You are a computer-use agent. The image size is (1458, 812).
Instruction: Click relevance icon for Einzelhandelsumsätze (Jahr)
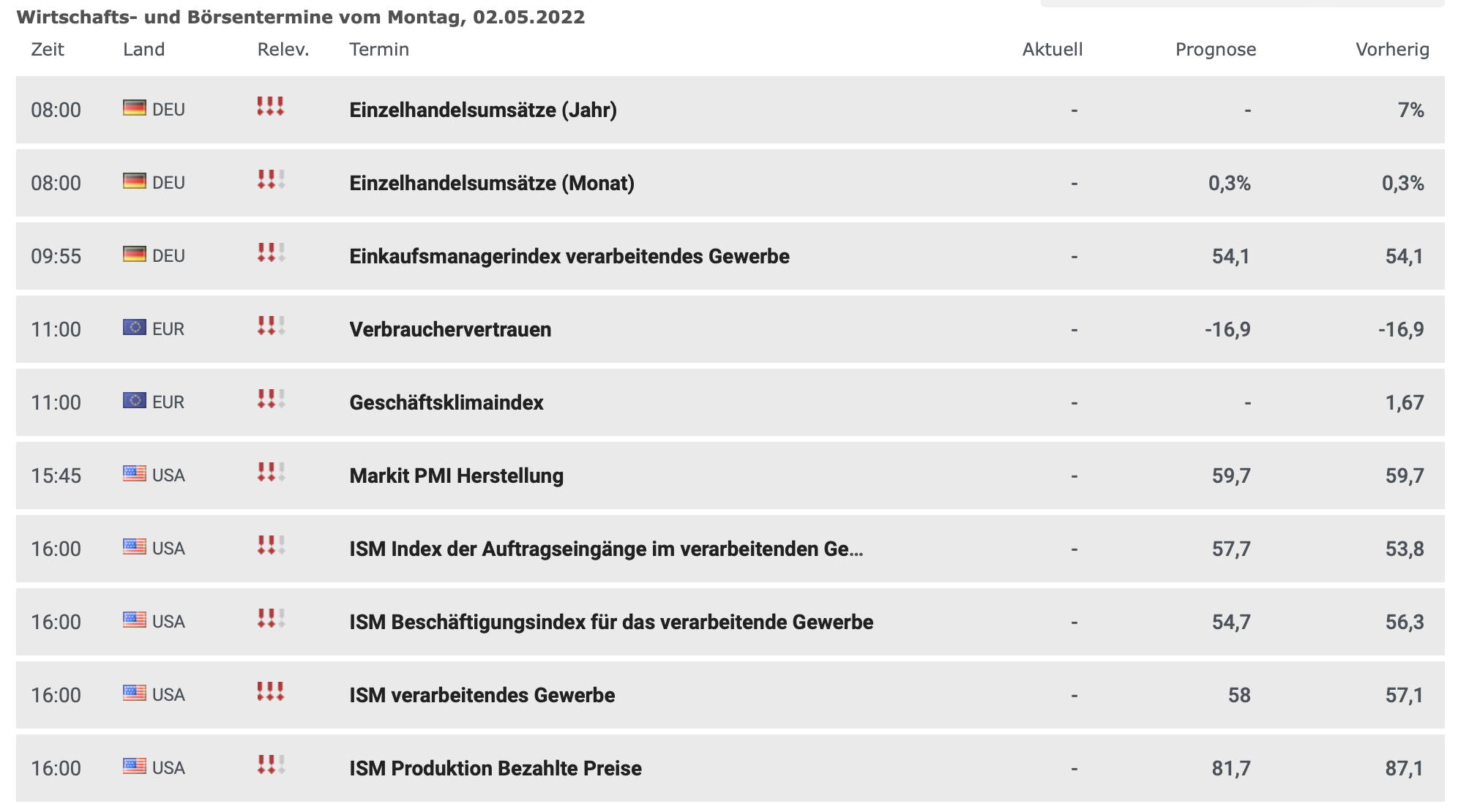click(271, 107)
